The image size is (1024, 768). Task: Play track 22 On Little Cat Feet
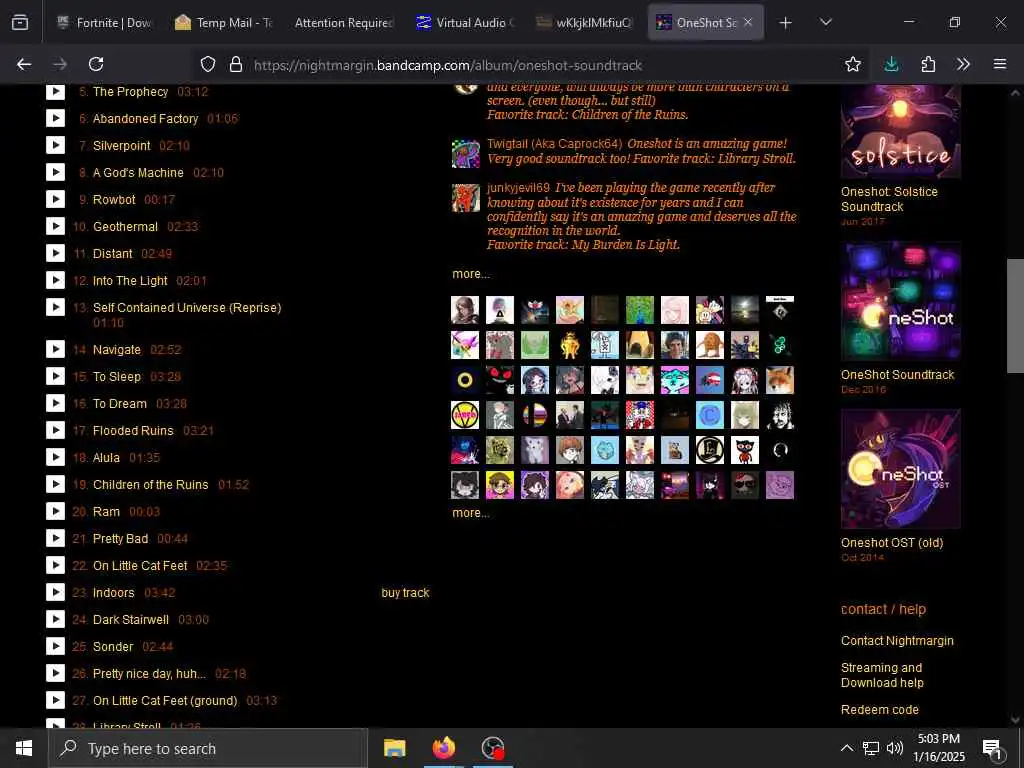[x=56, y=566]
